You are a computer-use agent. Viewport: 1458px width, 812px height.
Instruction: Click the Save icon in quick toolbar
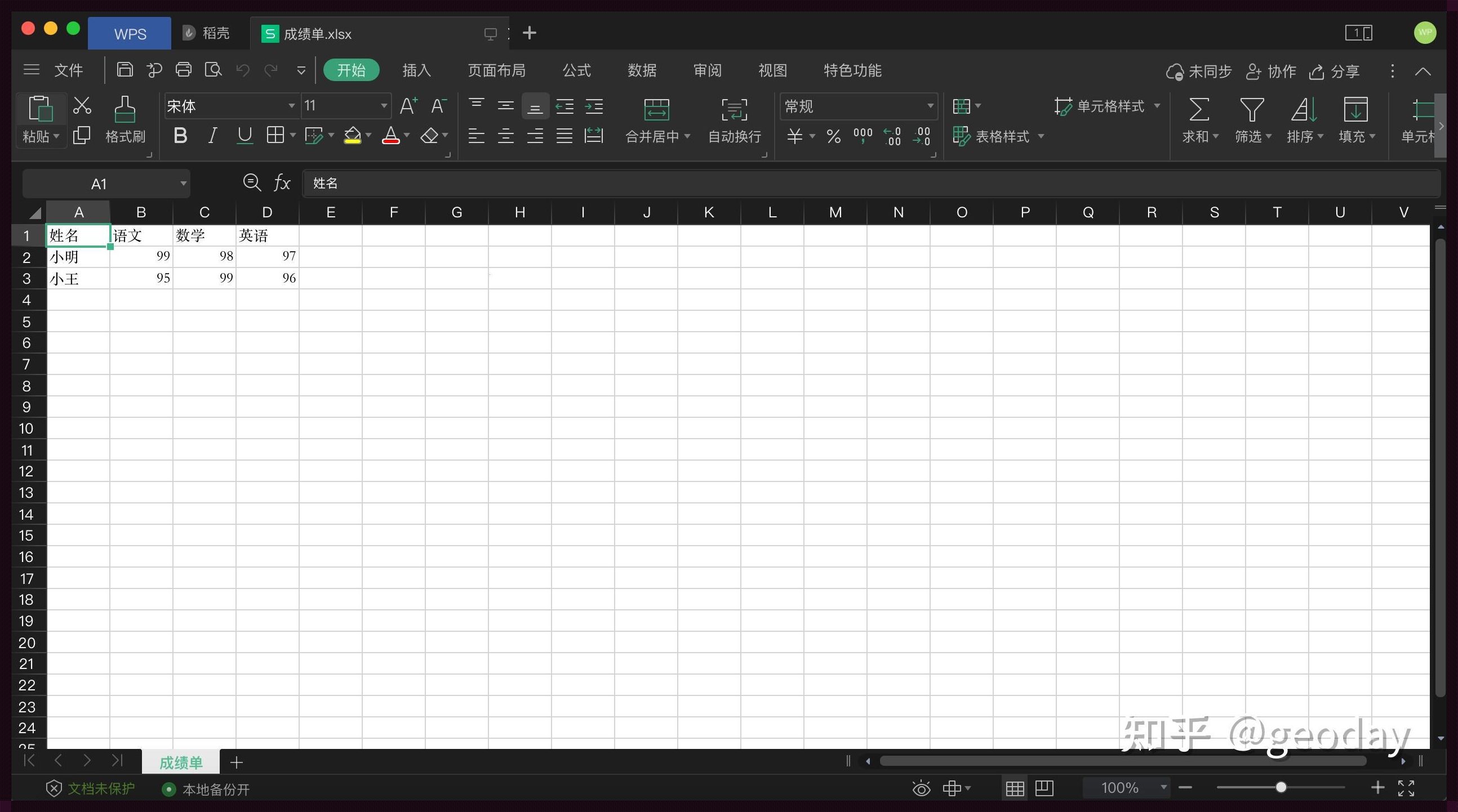pos(125,70)
